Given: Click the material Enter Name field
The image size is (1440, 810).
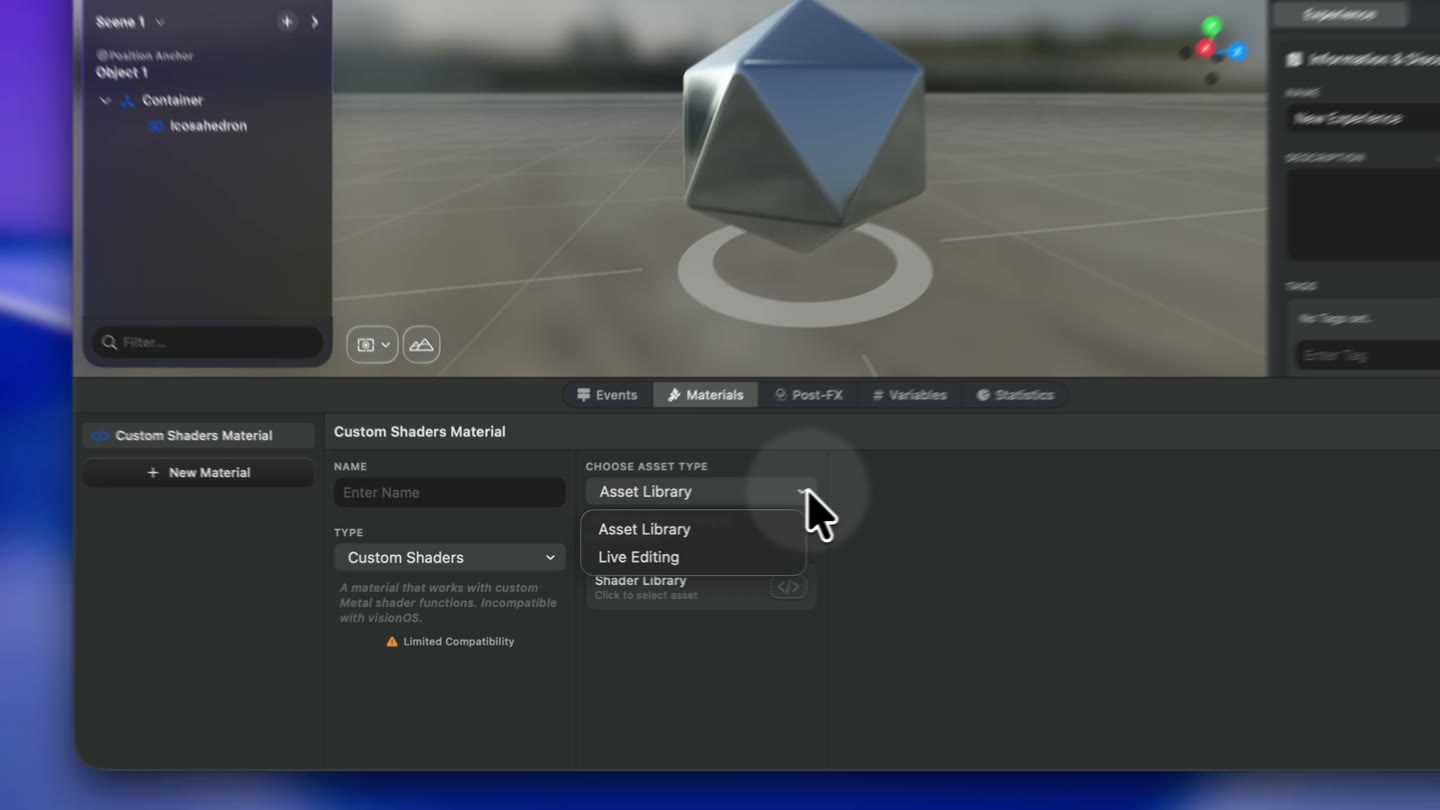Looking at the screenshot, I should tap(449, 492).
